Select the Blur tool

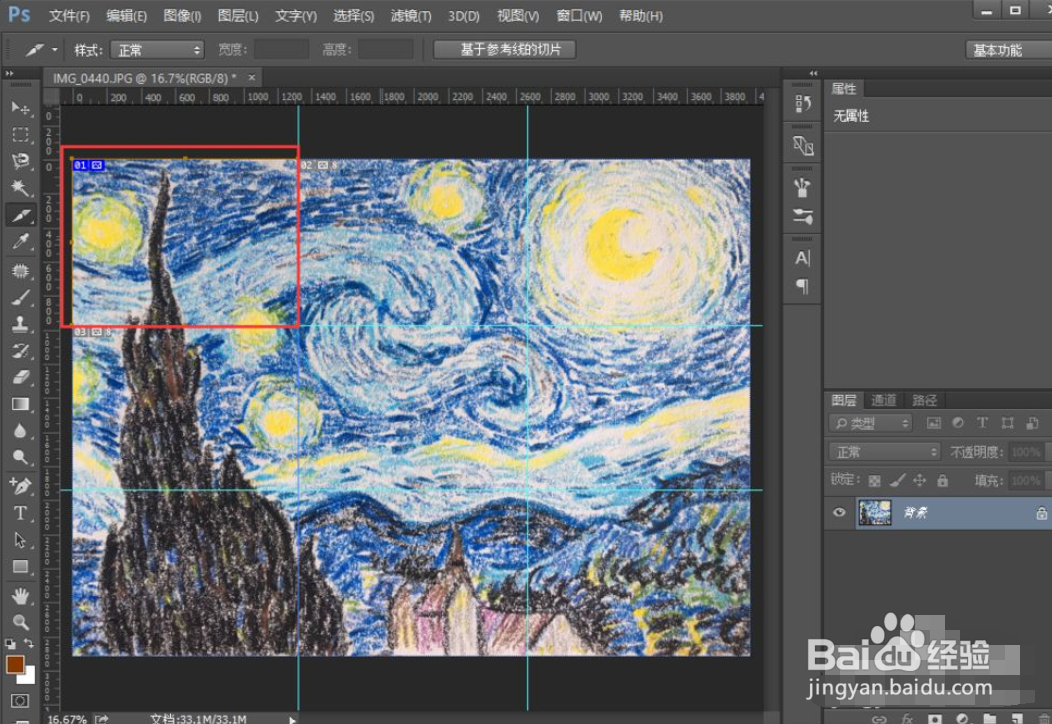coord(20,431)
